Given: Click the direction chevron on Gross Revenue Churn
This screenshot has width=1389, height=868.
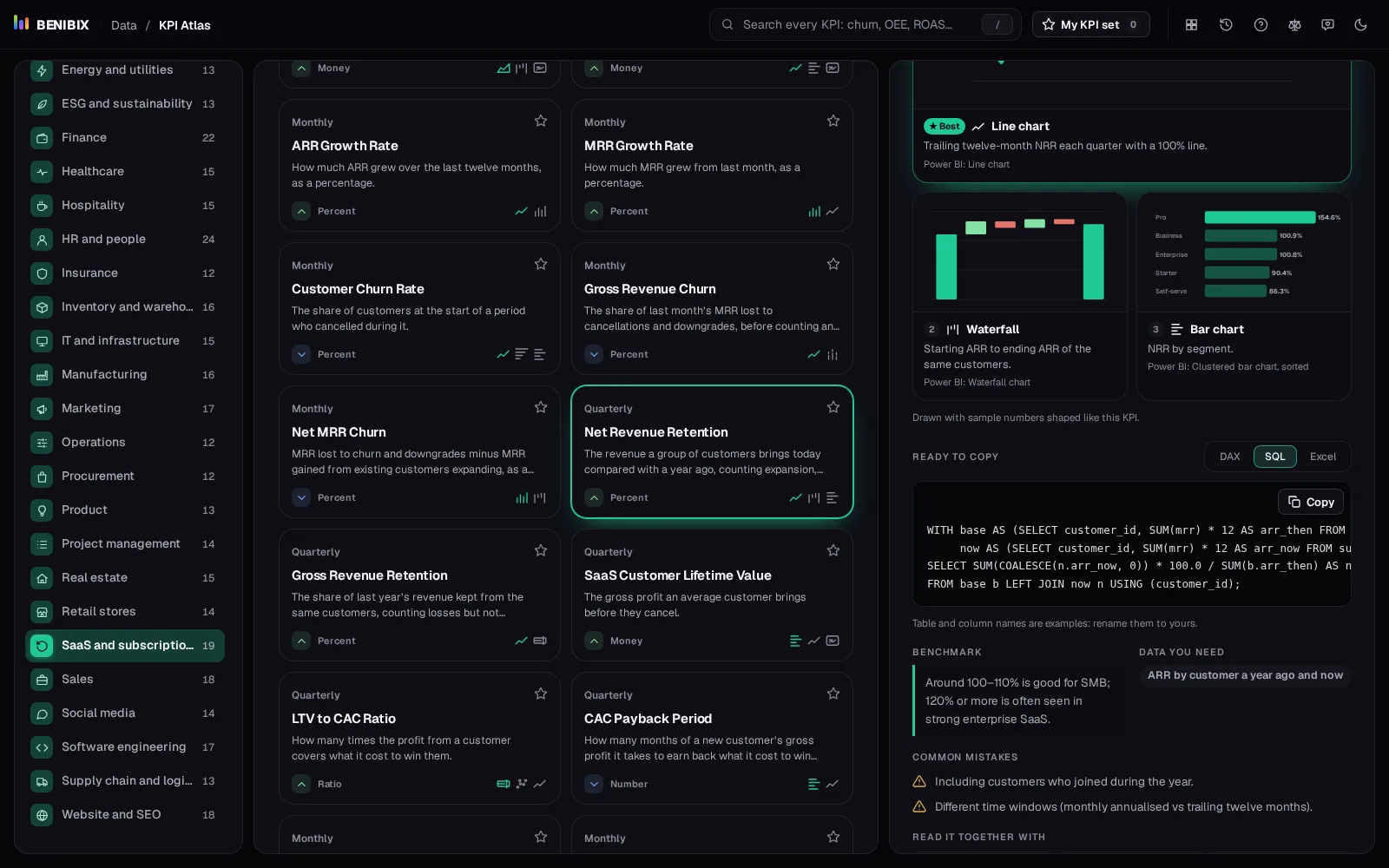Looking at the screenshot, I should tap(594, 354).
